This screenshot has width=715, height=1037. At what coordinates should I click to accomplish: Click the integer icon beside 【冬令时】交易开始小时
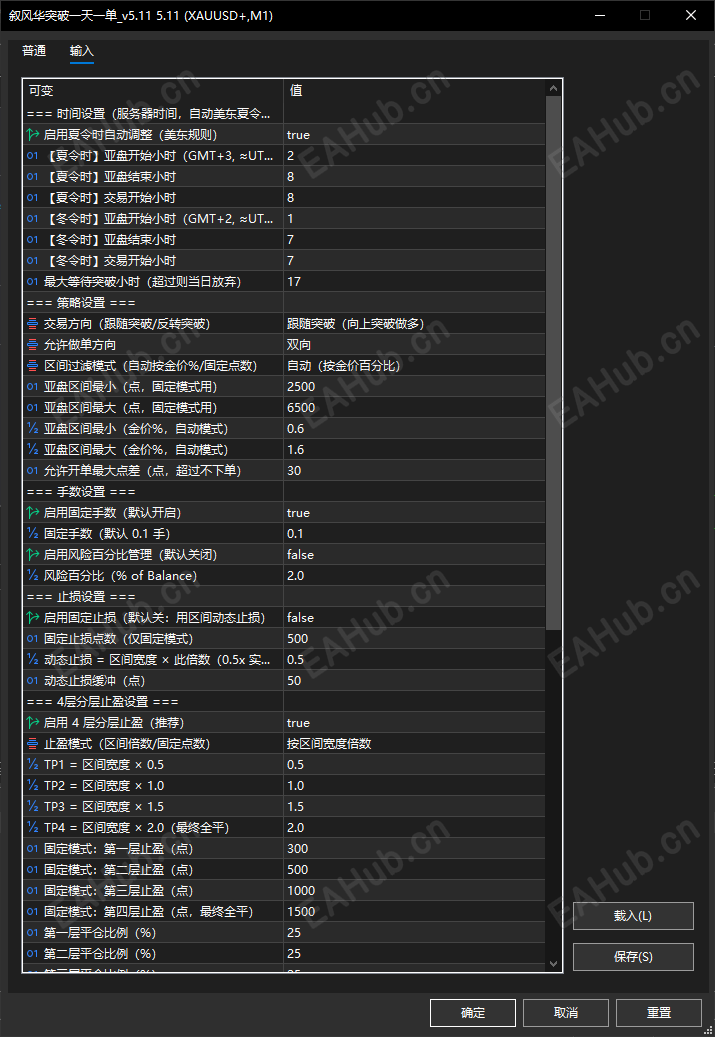click(32, 261)
